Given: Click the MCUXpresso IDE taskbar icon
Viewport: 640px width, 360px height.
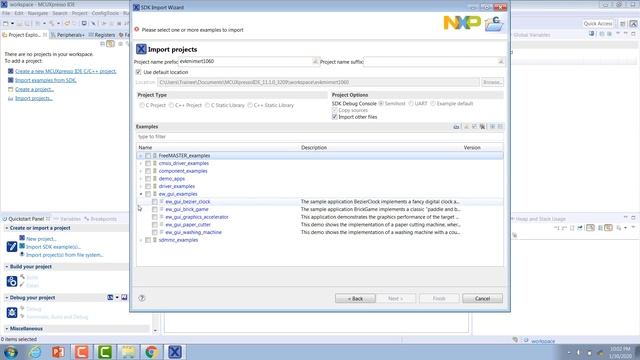Looking at the screenshot, I should click(x=175, y=352).
